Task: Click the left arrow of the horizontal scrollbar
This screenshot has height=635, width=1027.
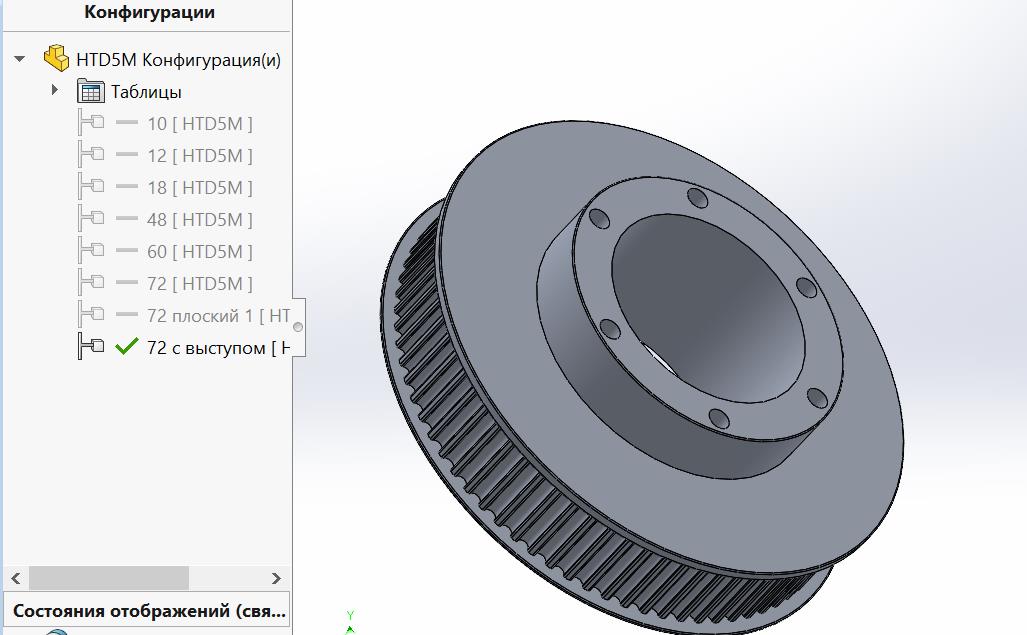Action: coord(16,578)
